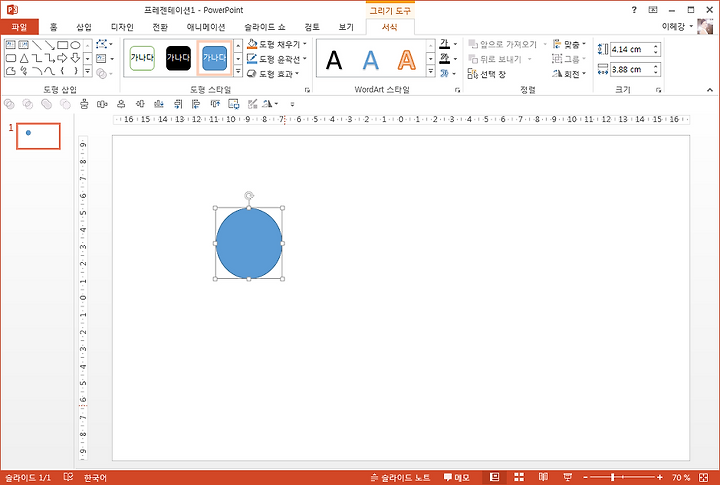This screenshot has height=485, width=720.
Task: Select the isosceles triangle shape
Action: pos(23,58)
